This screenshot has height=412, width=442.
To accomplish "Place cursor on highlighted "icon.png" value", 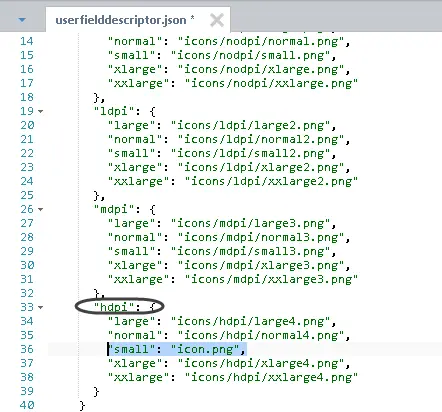I will point(205,349).
